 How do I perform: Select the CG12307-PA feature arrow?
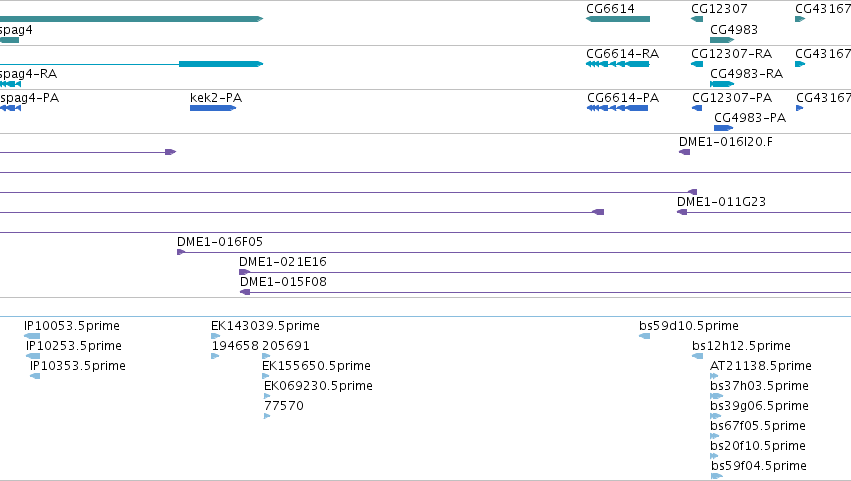(697, 108)
